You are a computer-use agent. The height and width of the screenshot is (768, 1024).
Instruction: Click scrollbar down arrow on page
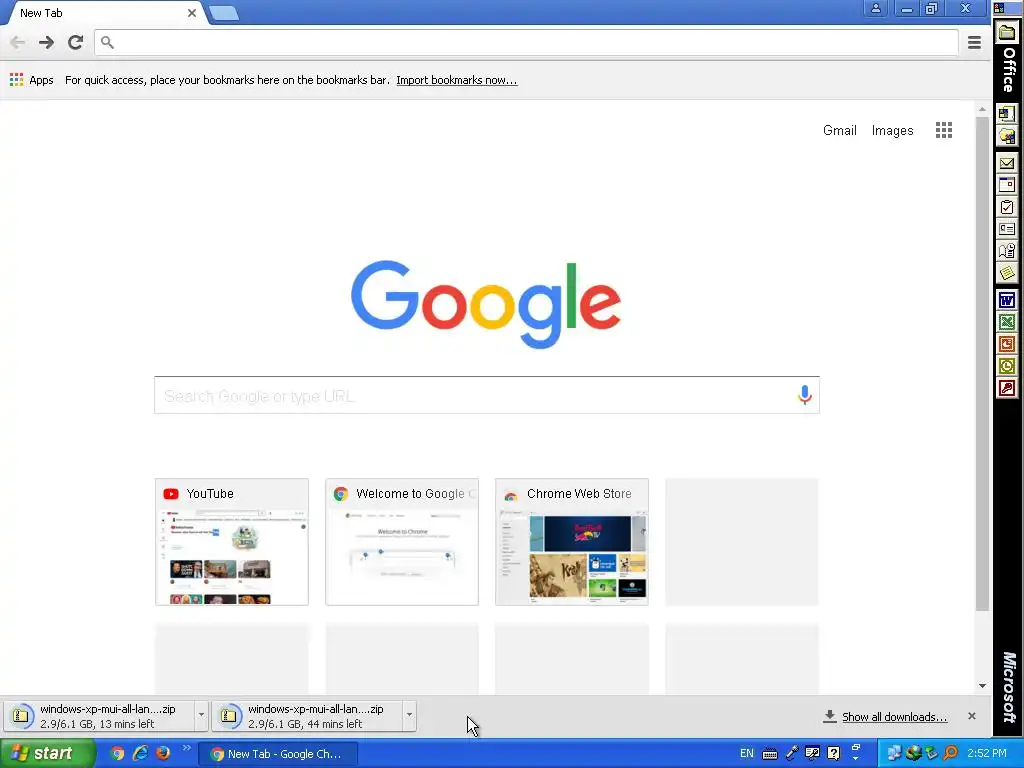pos(982,686)
